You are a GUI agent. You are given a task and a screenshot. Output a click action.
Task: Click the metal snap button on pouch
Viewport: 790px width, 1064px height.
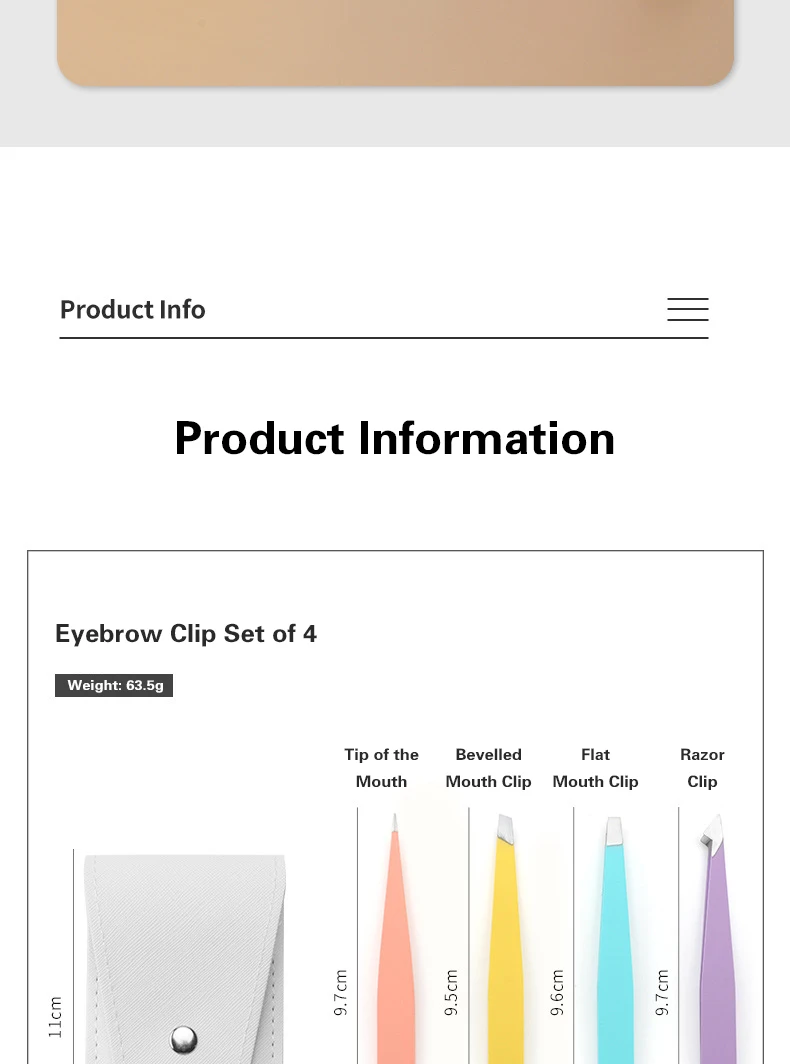tap(183, 1039)
